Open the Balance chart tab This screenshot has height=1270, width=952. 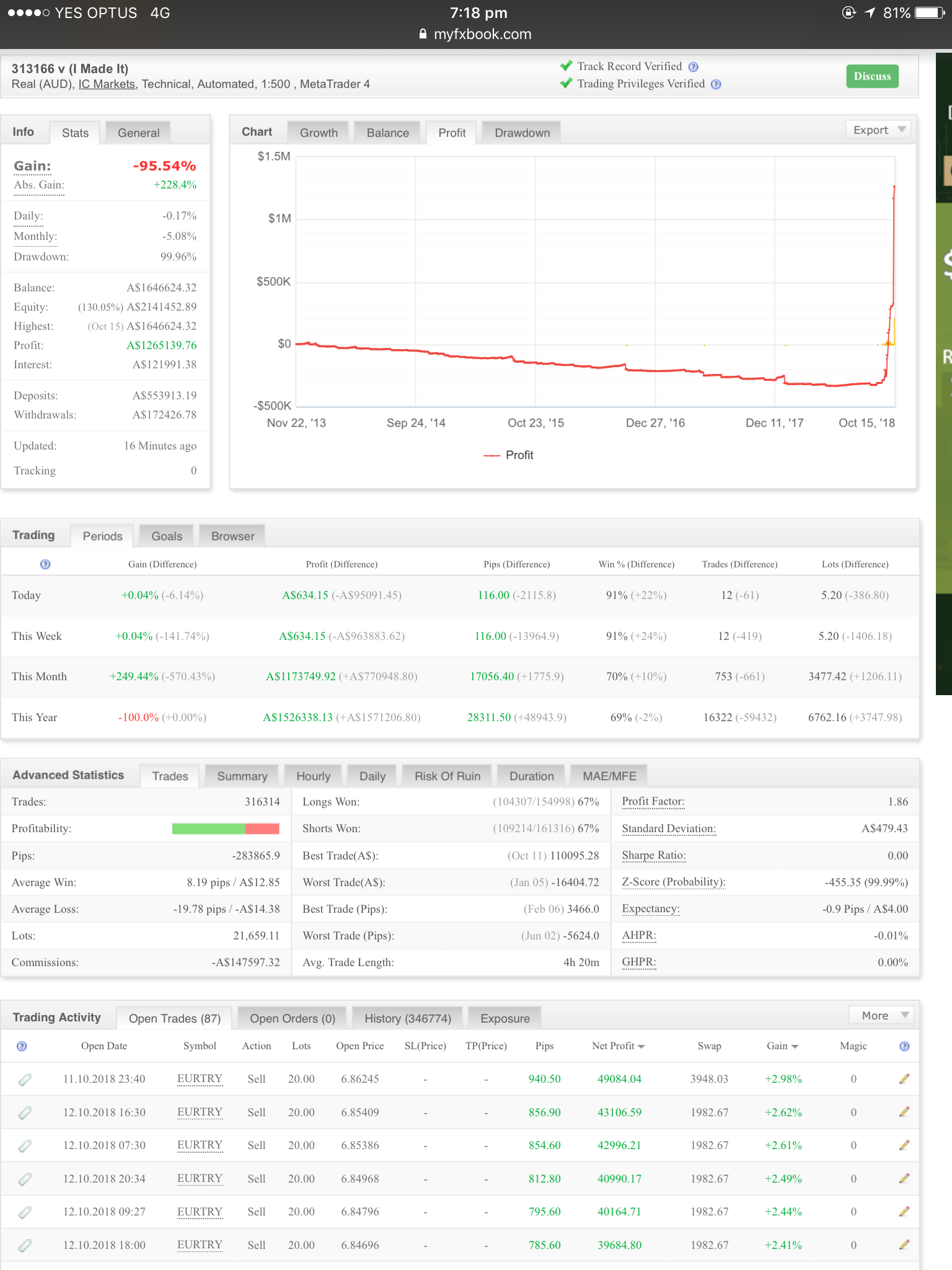point(387,133)
